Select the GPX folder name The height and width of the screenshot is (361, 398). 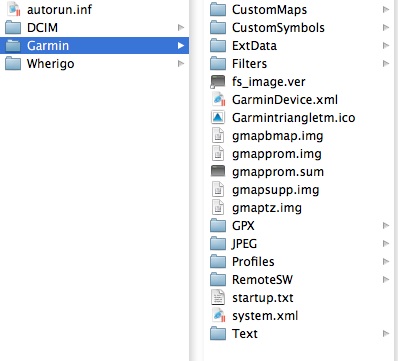(x=243, y=225)
